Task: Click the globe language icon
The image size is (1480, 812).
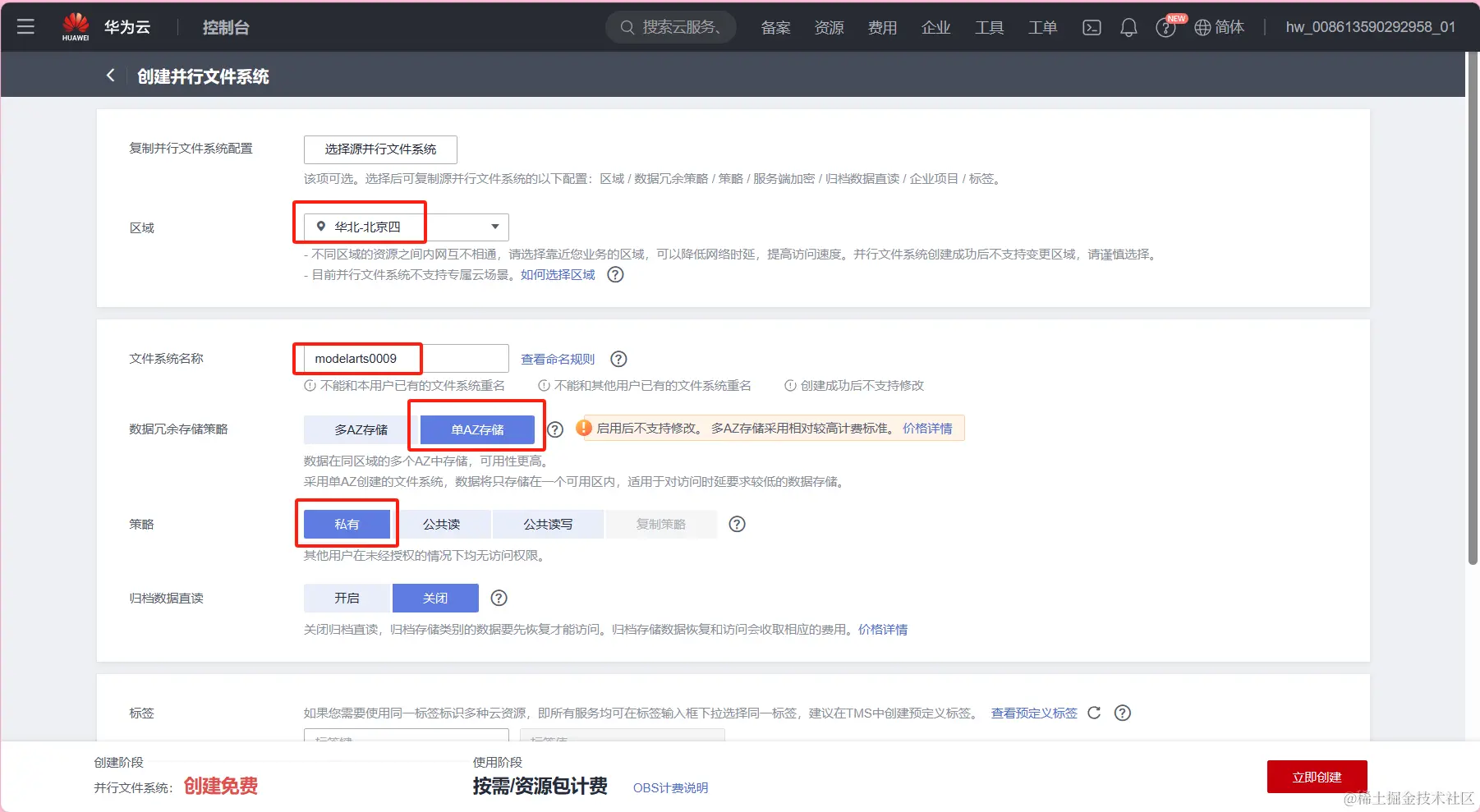Action: point(1202,28)
